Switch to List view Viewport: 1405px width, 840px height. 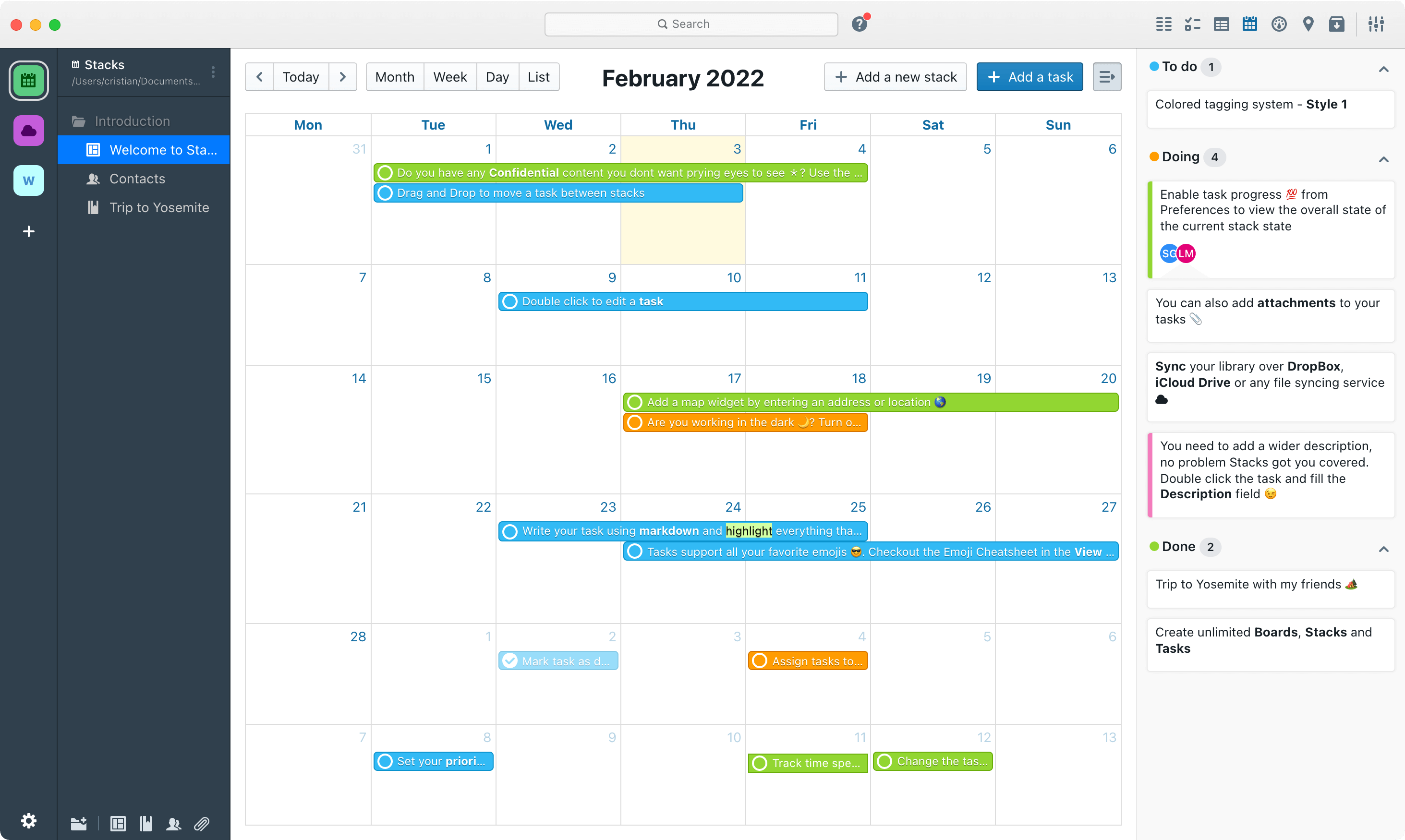pyautogui.click(x=539, y=77)
